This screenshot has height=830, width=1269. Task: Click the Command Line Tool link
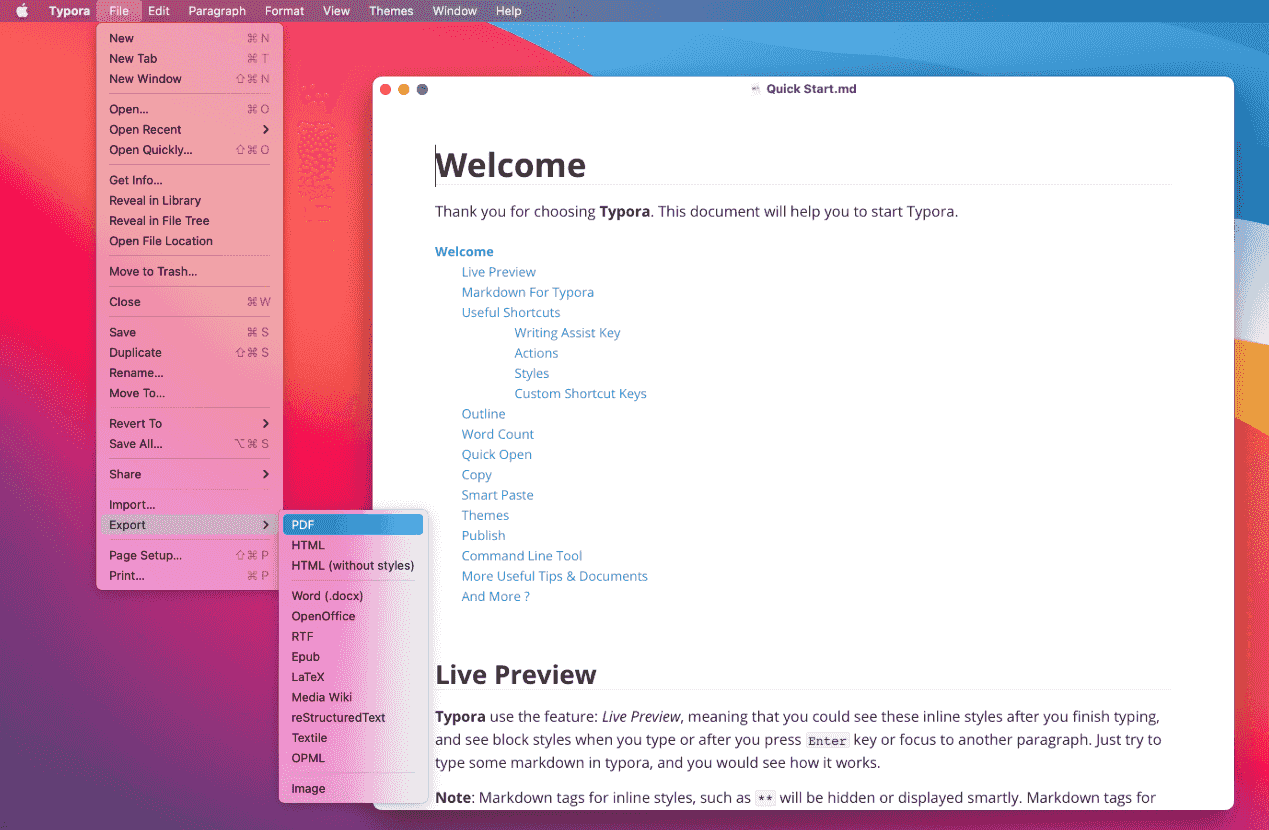pyautogui.click(x=521, y=556)
